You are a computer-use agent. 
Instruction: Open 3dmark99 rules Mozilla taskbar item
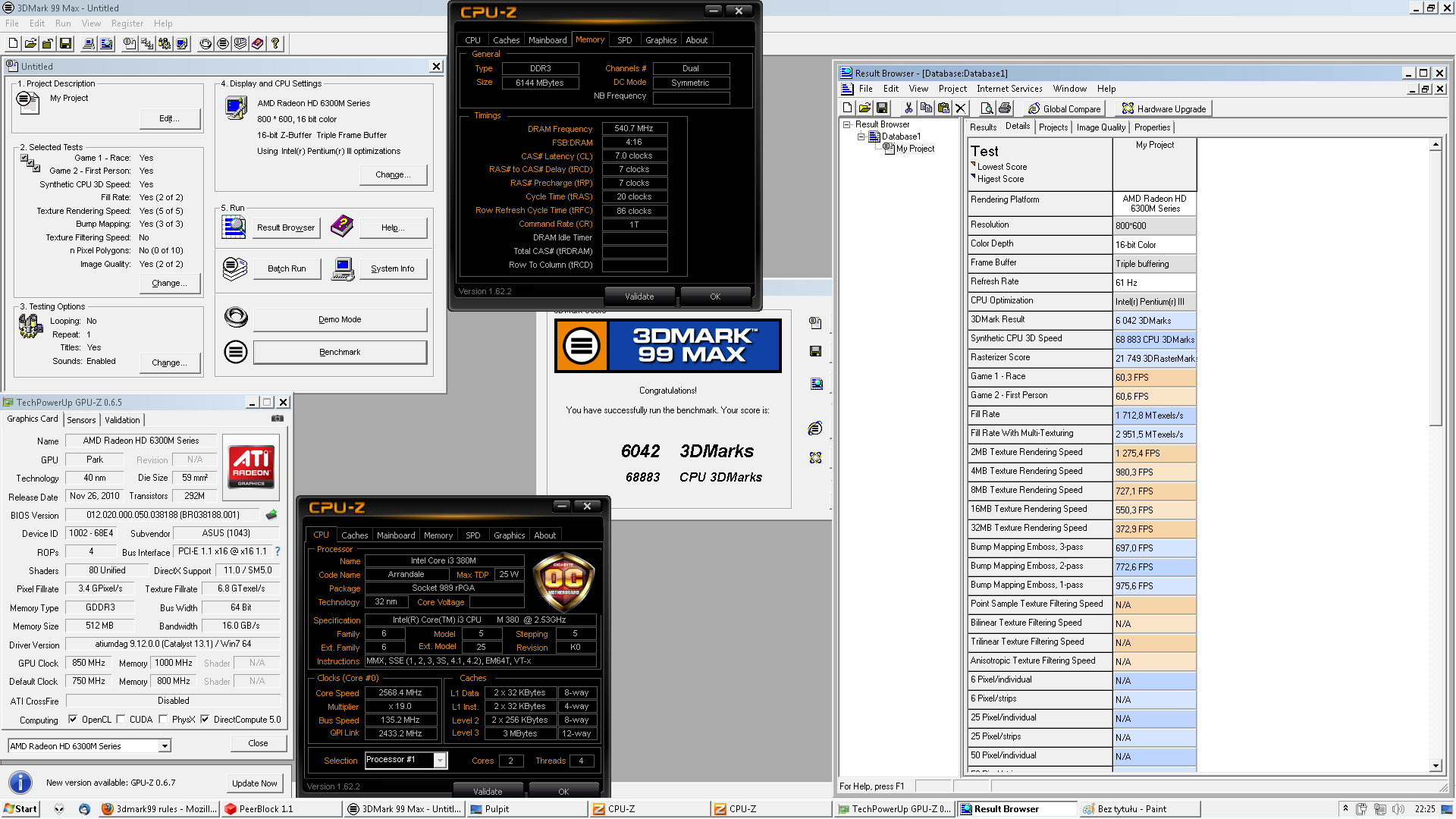click(159, 809)
